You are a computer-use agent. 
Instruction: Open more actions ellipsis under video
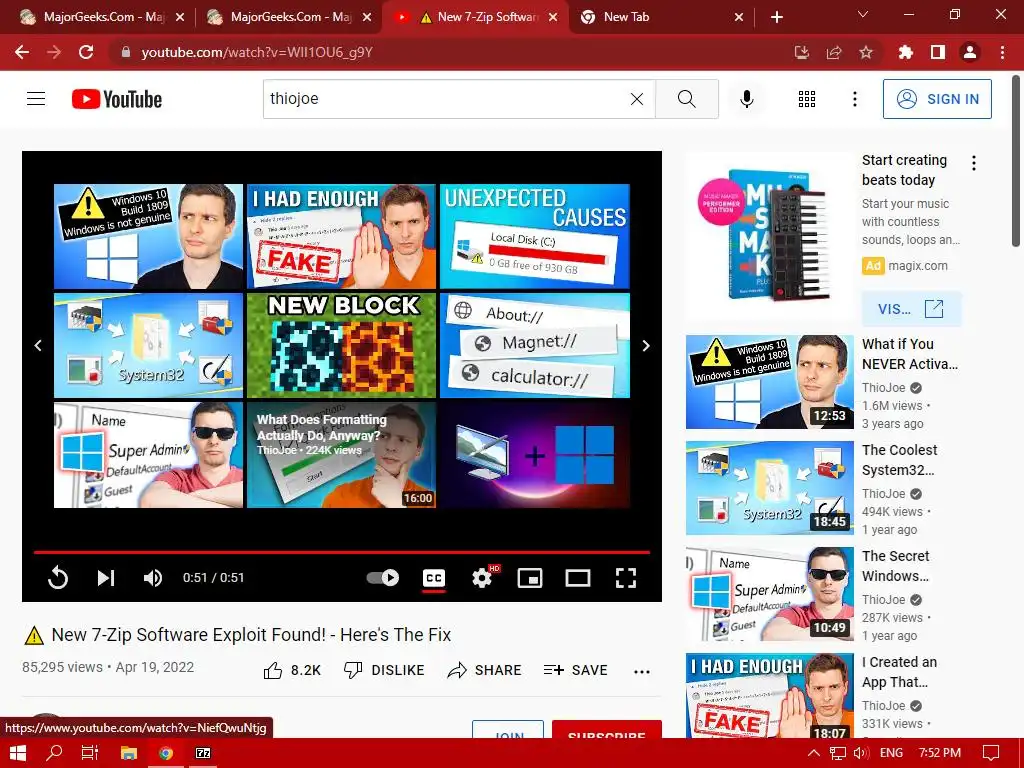[642, 671]
